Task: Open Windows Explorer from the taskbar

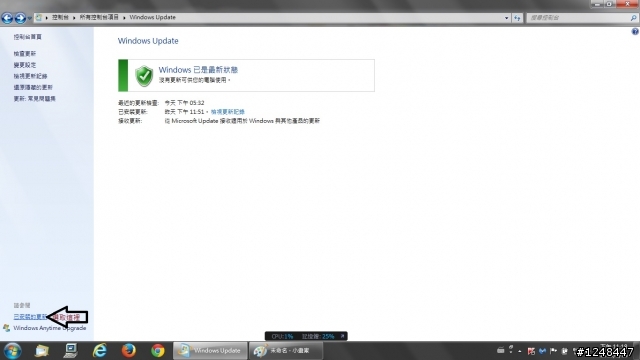Action: pyautogui.click(x=42, y=351)
